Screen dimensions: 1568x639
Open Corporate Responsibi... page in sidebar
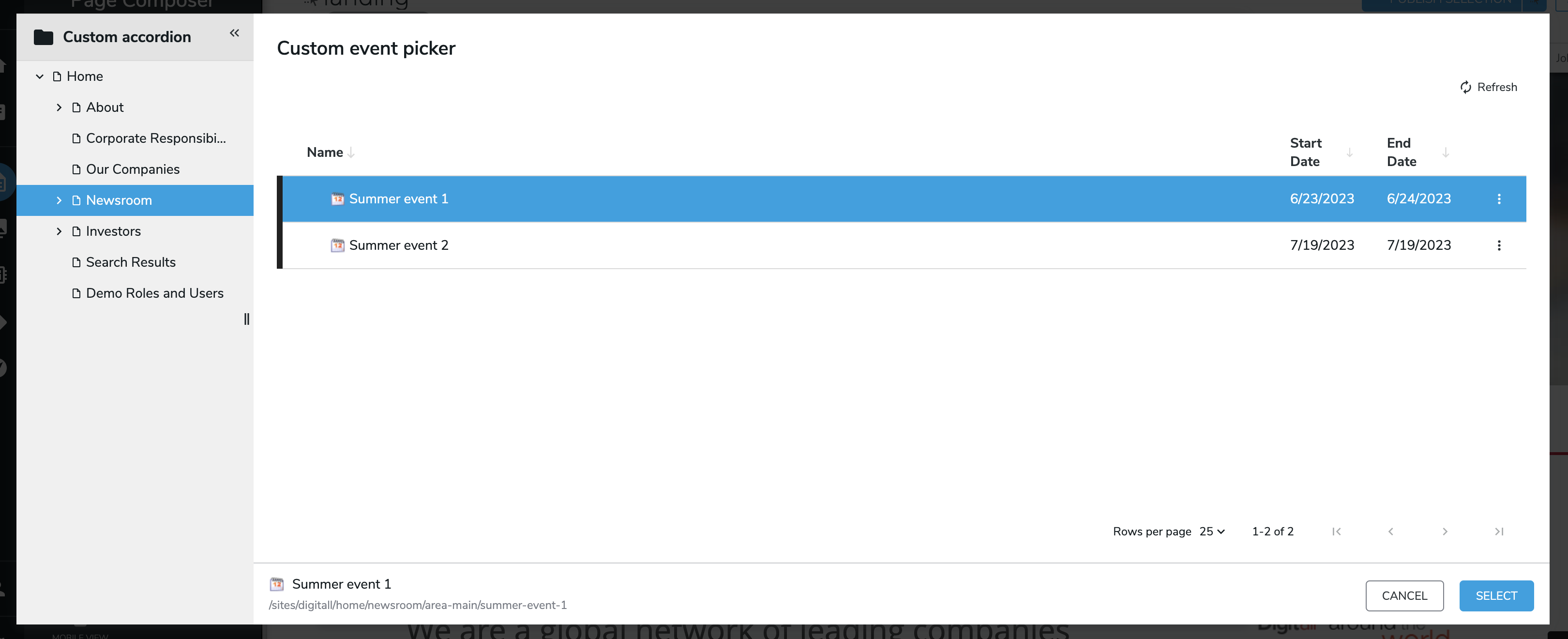point(156,138)
